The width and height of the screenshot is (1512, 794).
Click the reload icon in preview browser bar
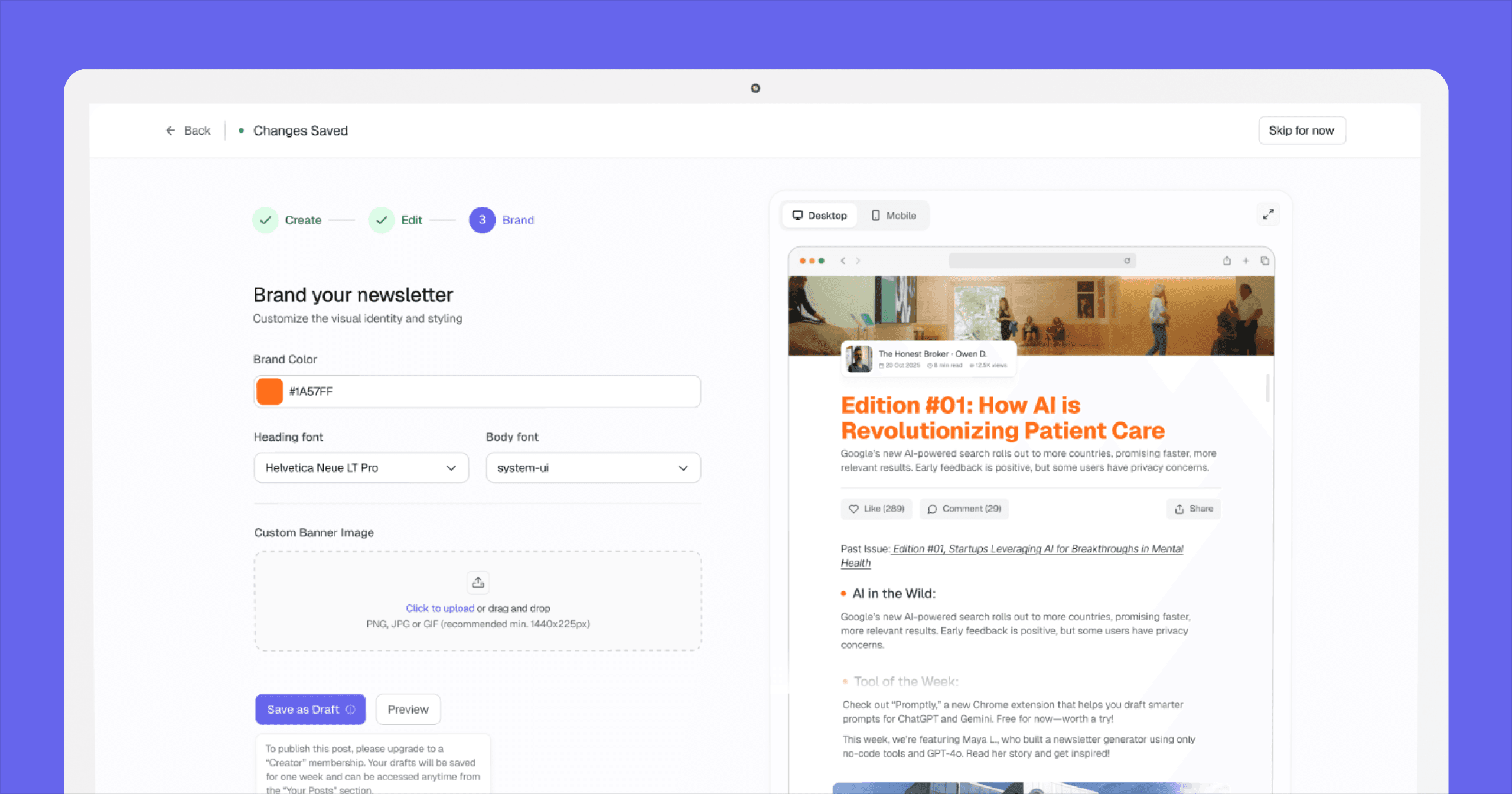(x=1127, y=261)
